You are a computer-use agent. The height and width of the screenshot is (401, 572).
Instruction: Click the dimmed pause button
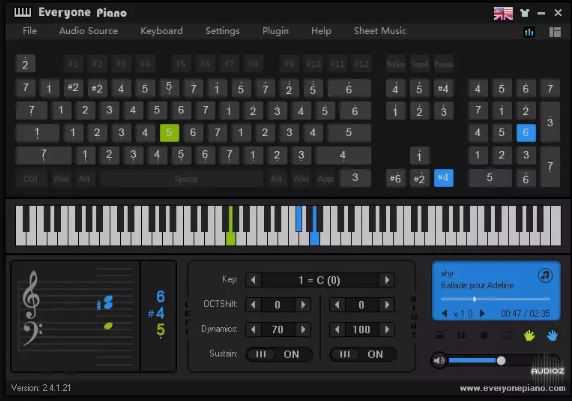[x=461, y=335]
